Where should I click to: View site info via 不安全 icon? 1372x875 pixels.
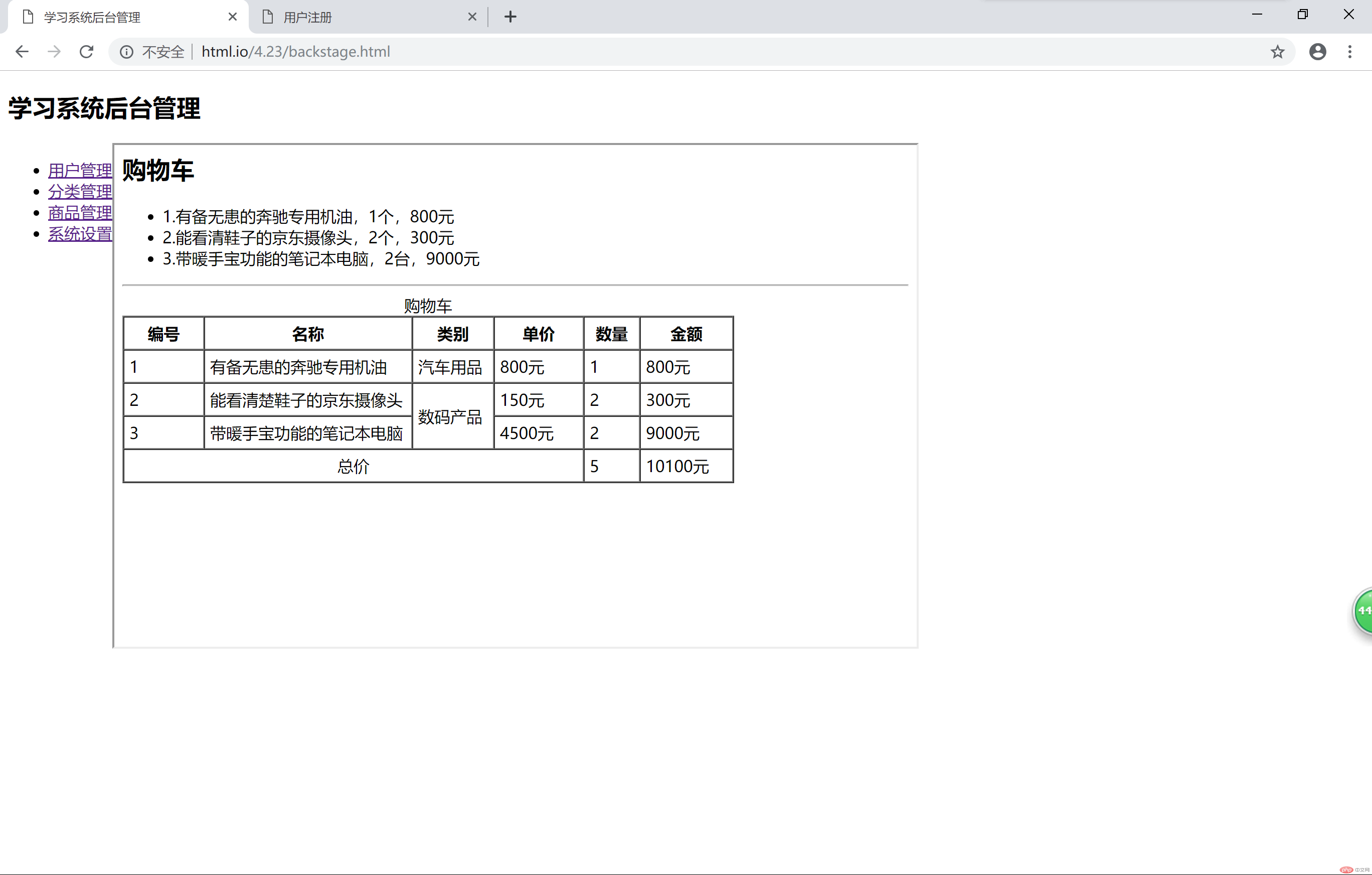(x=126, y=52)
